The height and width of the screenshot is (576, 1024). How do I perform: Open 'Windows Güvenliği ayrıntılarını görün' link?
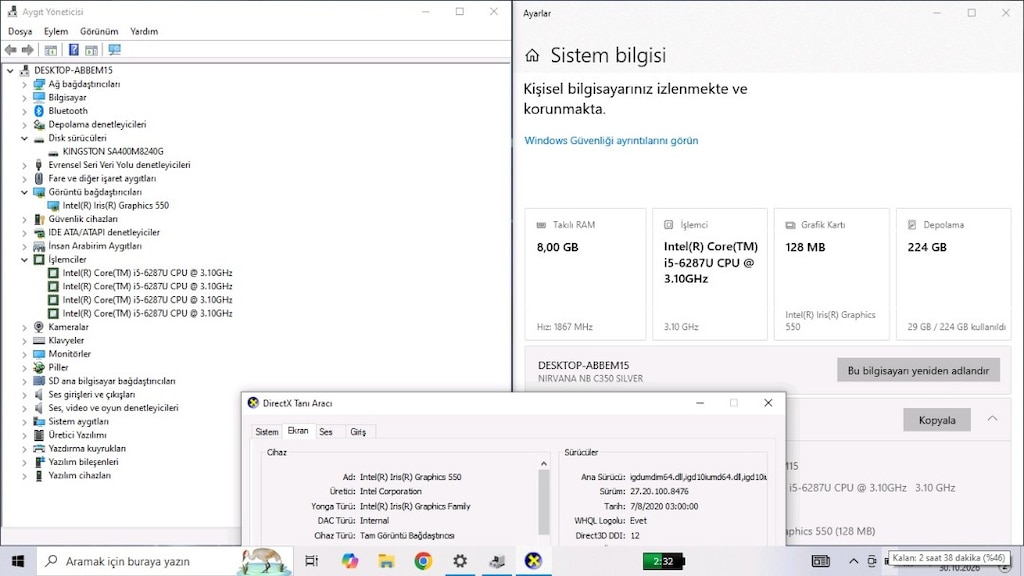click(611, 140)
